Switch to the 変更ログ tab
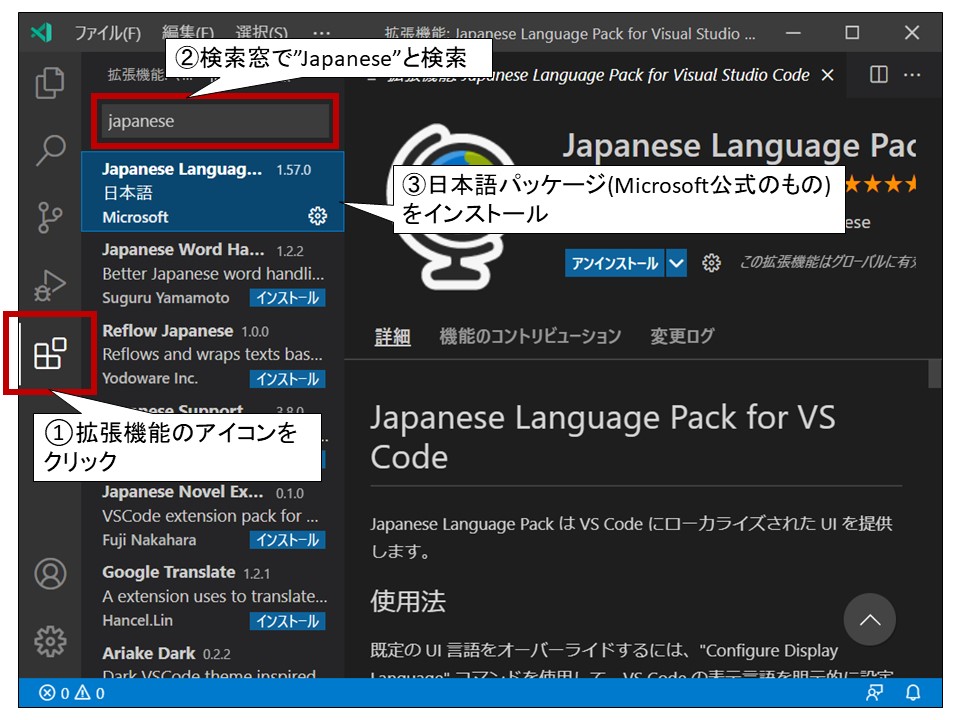The image size is (960, 720). tap(682, 336)
